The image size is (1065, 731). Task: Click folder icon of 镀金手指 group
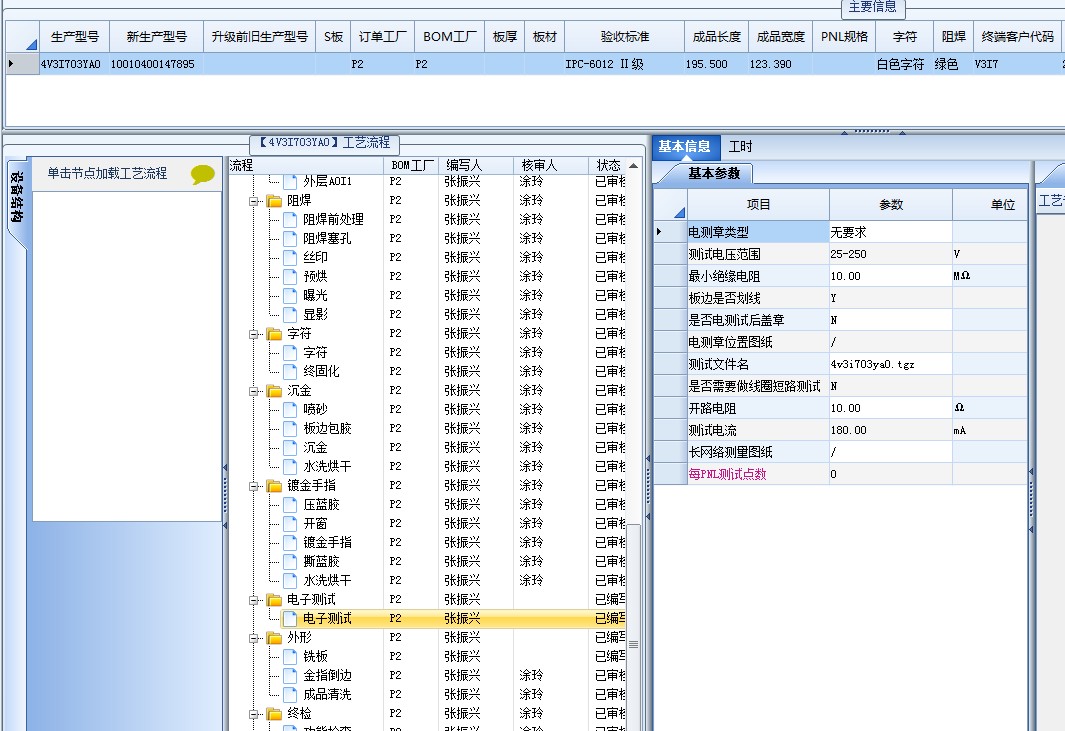(274, 486)
